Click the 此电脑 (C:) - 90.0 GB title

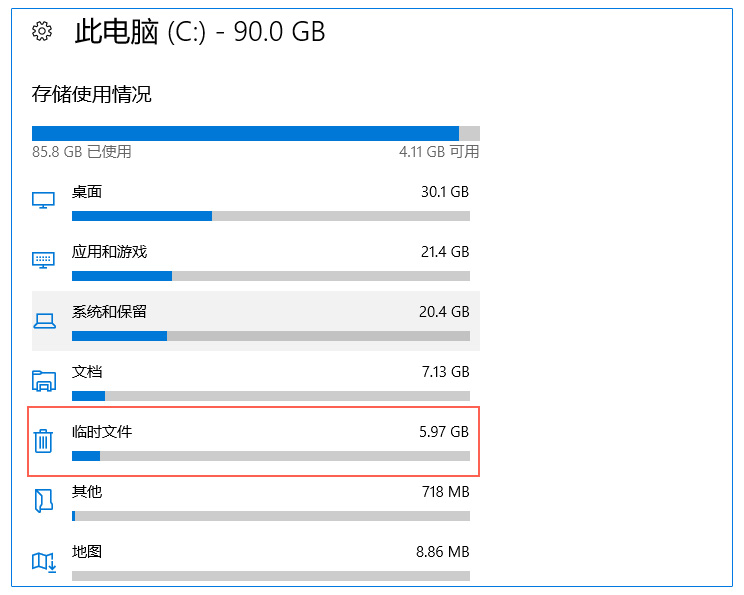tap(200, 32)
